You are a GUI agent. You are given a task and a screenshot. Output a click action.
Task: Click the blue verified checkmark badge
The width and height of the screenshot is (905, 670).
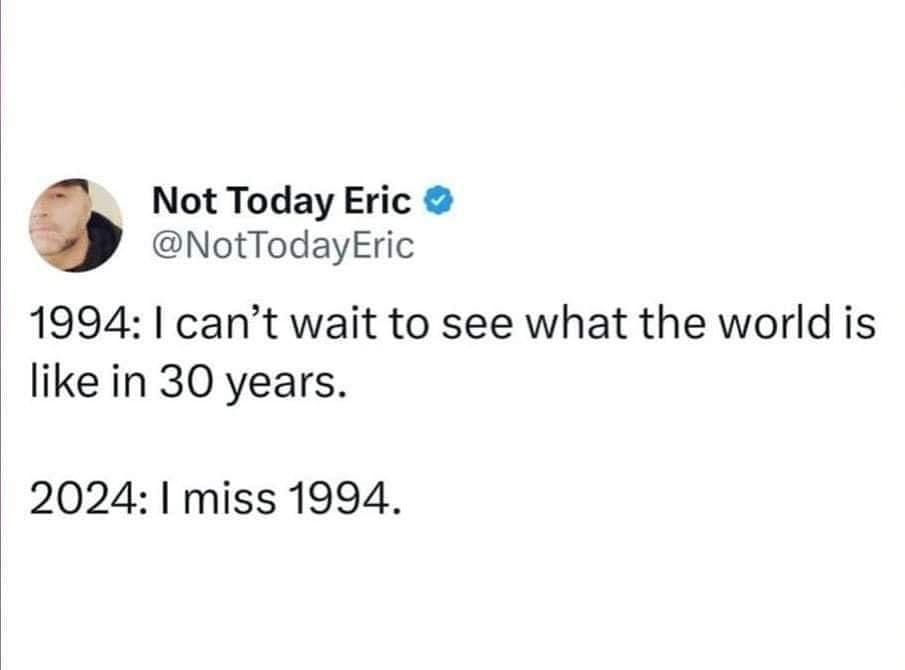click(438, 202)
